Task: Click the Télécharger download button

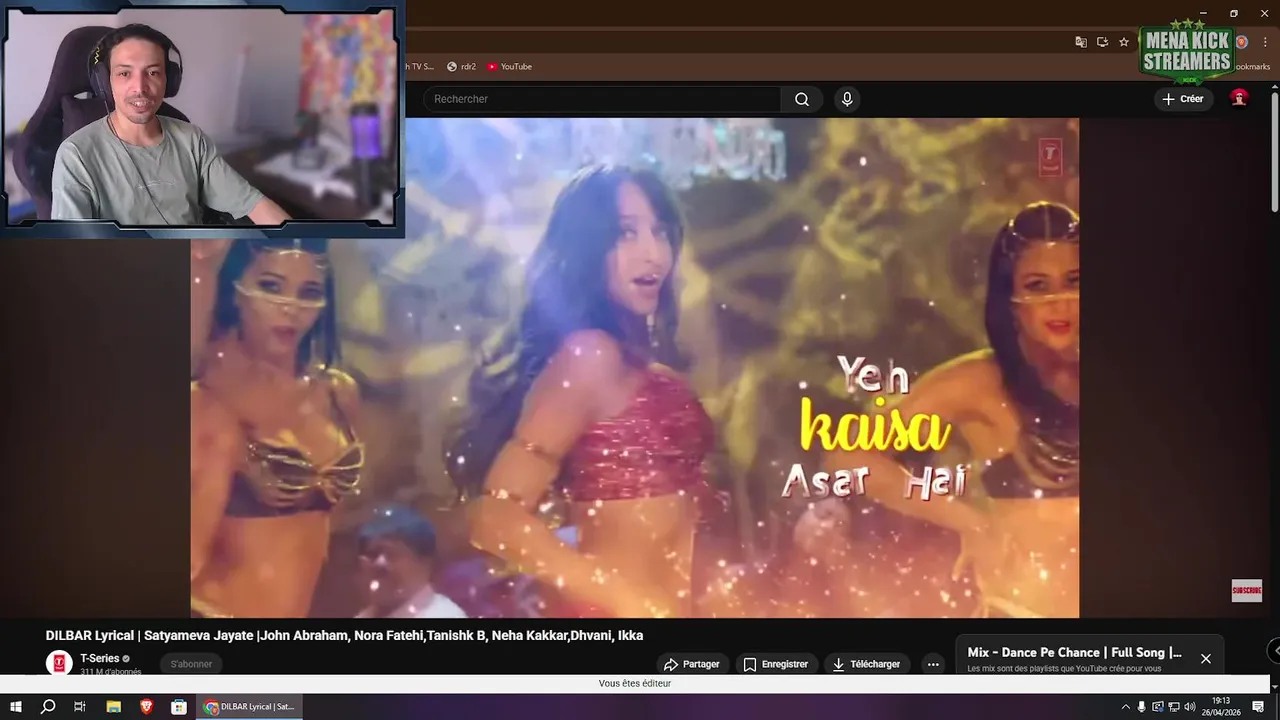Action: (866, 664)
